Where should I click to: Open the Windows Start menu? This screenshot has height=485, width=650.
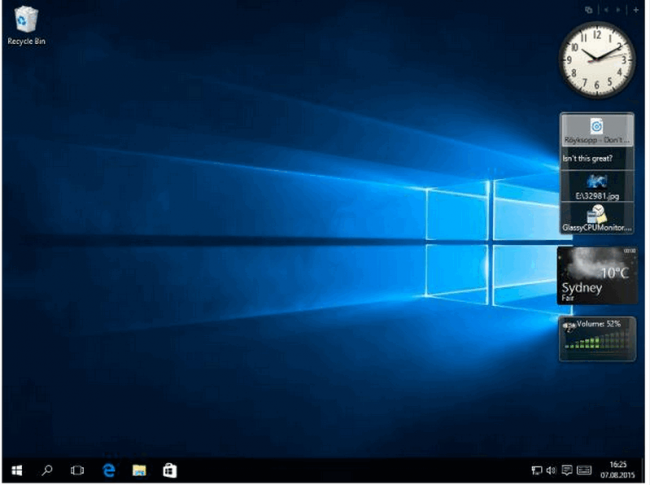[x=17, y=470]
